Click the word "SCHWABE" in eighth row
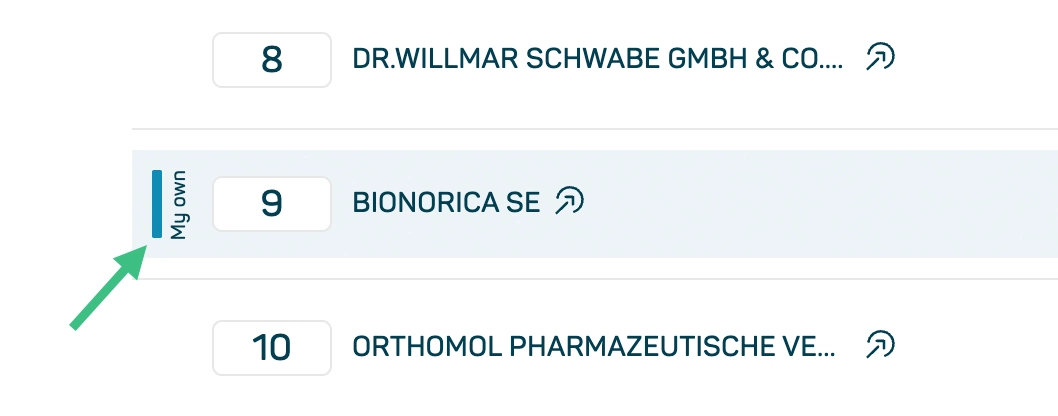The image size is (1058, 416). (x=592, y=59)
